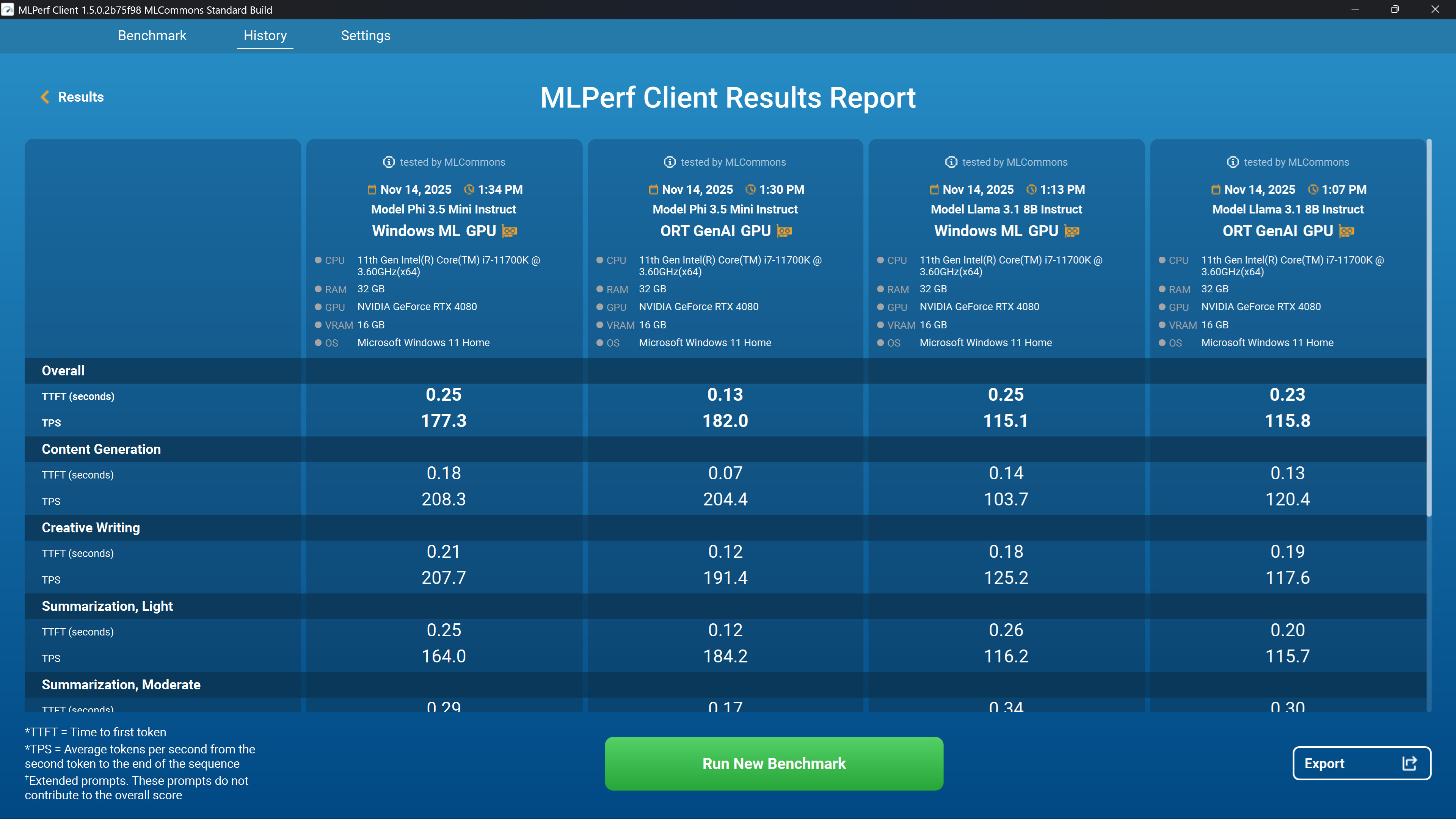Click the Overall TPS value 182.0
This screenshot has width=1456, height=819.
725,421
